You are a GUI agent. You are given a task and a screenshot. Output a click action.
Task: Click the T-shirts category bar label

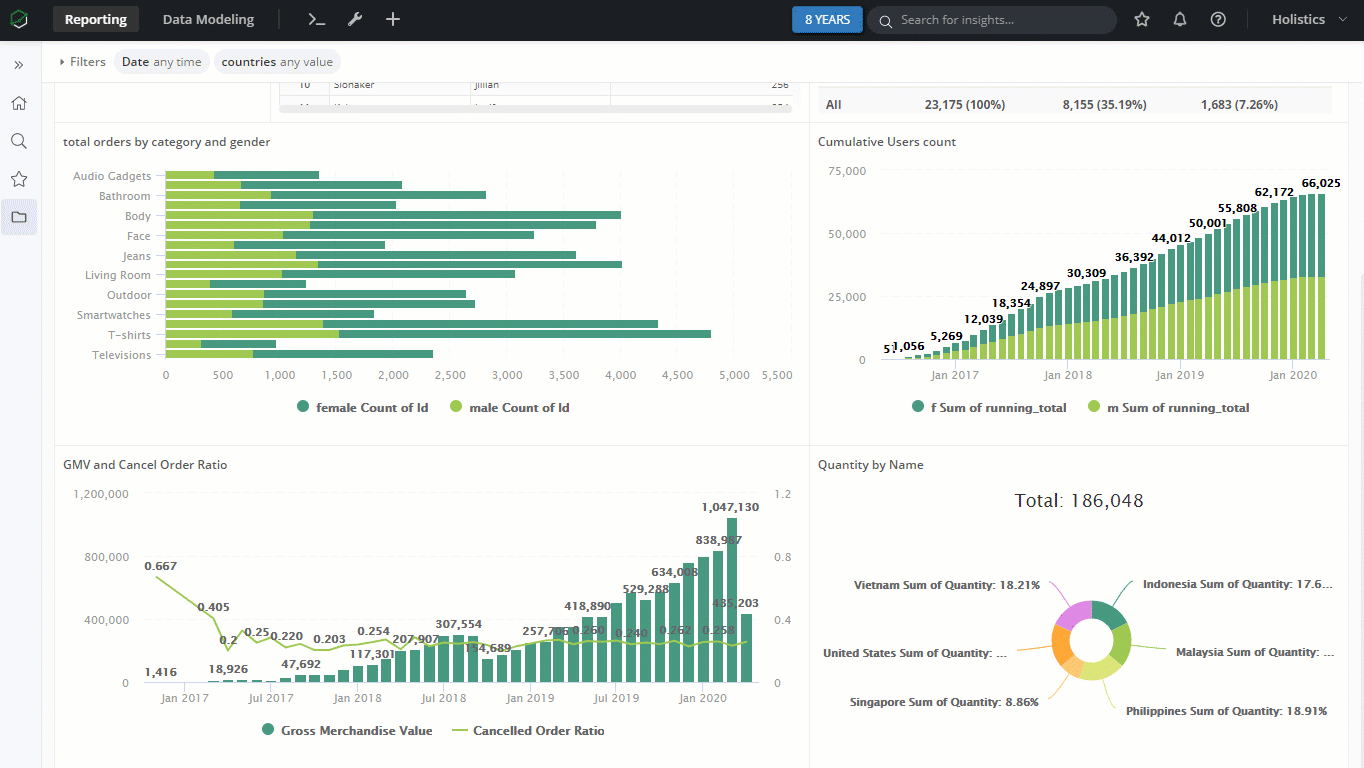130,335
